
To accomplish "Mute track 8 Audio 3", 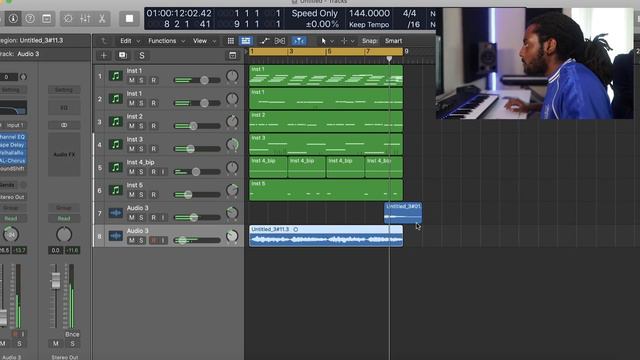I will [131, 240].
